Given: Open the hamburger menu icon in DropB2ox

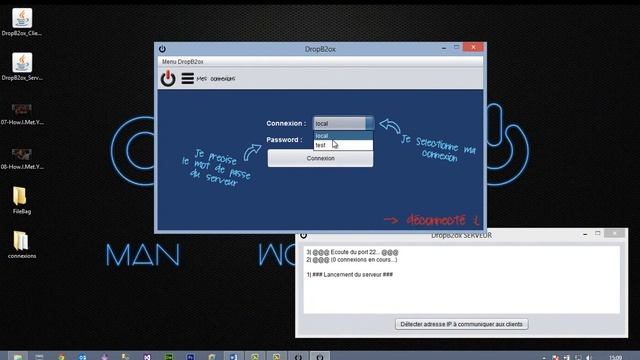Looking at the screenshot, I should (x=187, y=78).
